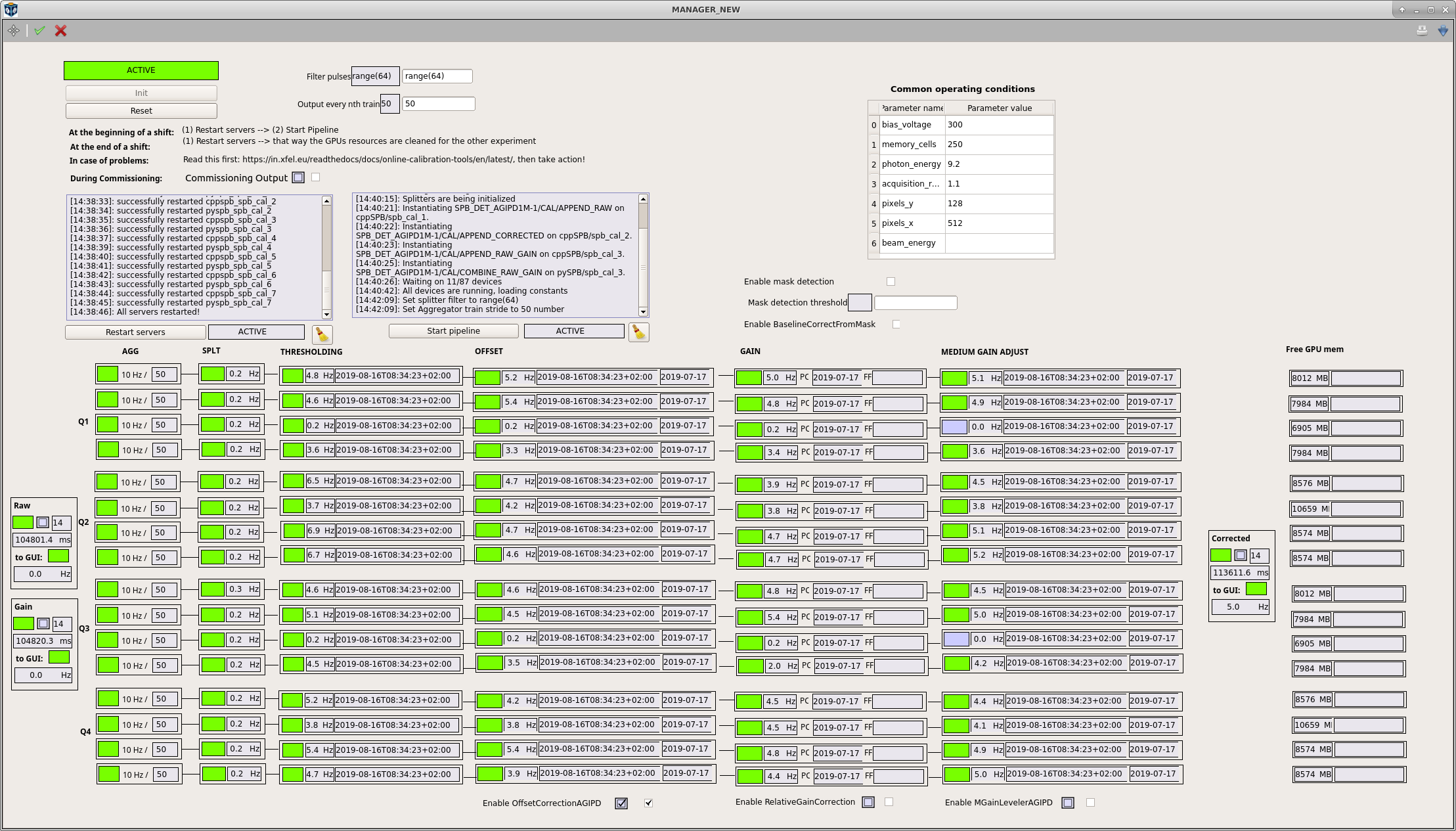The width and height of the screenshot is (1456, 831).
Task: Enable BaselineCorrectFromMask checkbox
Action: pos(896,325)
